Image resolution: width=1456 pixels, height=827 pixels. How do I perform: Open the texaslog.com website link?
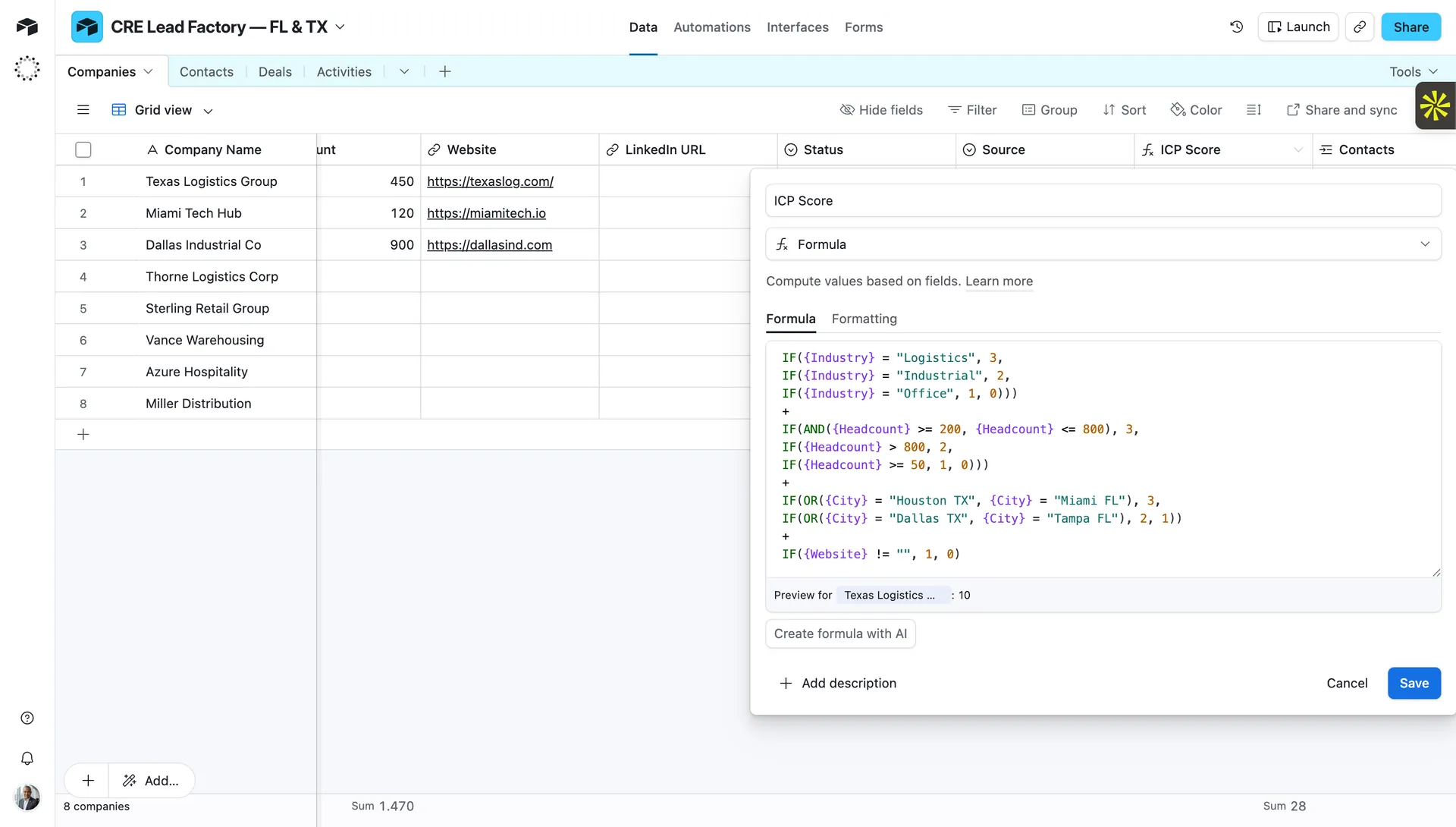490,181
